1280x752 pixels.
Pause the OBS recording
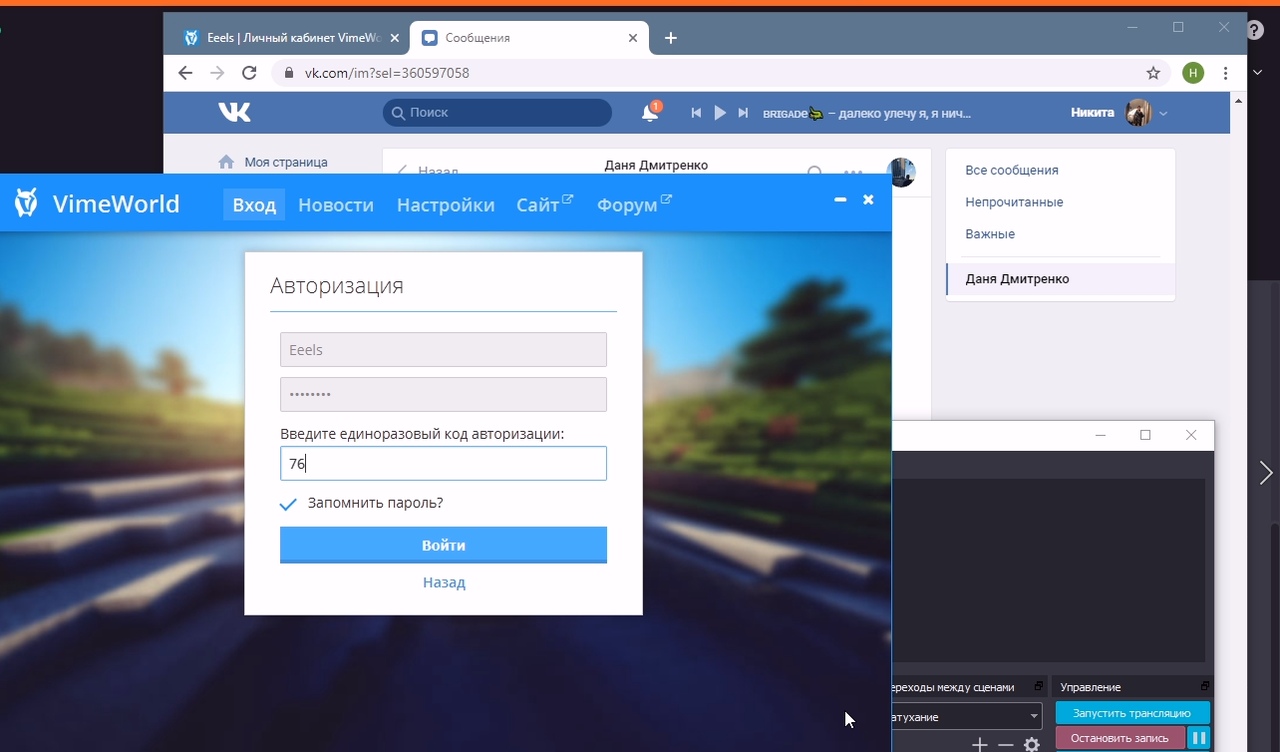[1199, 738]
